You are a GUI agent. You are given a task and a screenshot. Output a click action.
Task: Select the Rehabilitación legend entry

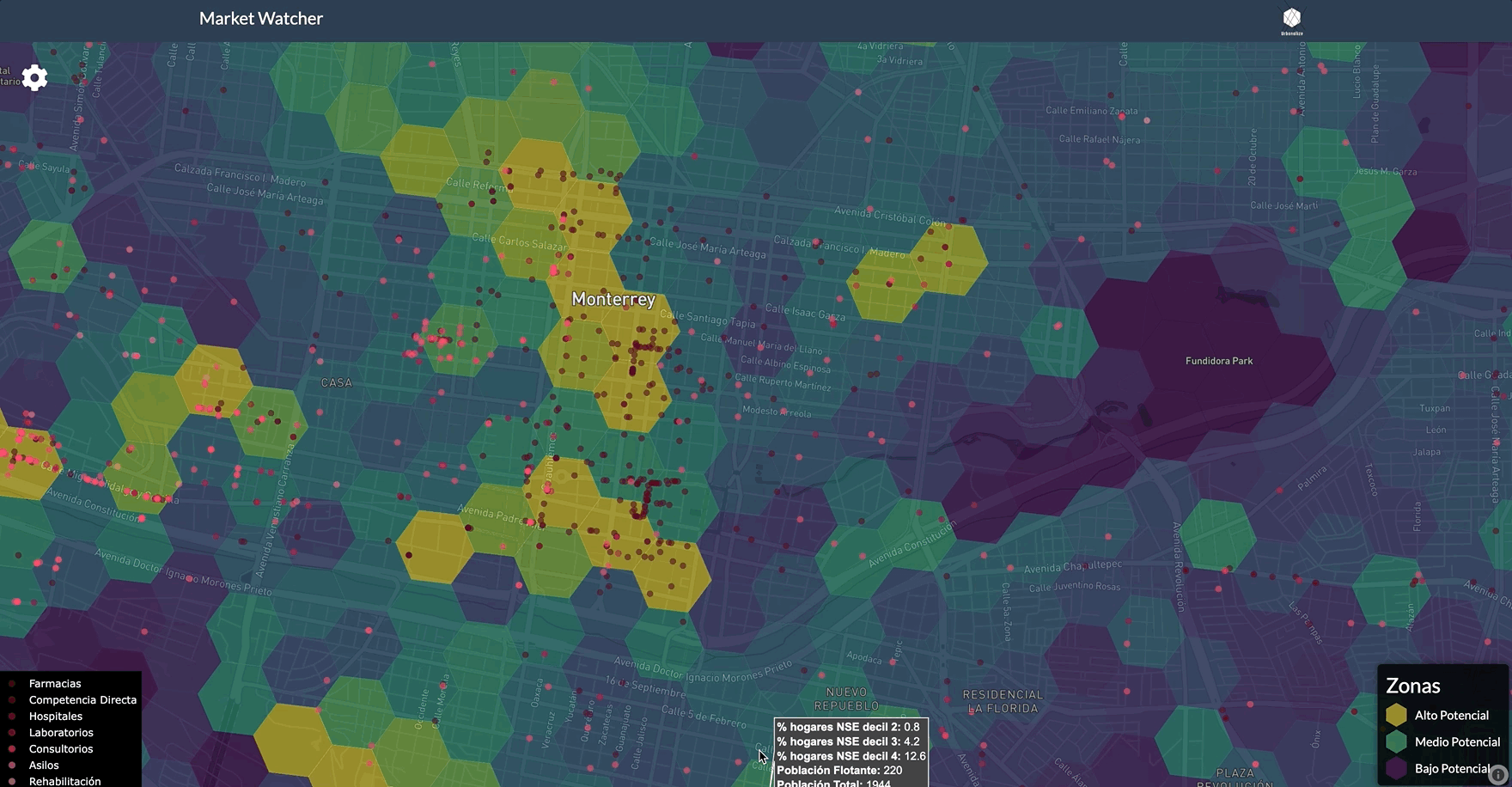click(x=65, y=781)
